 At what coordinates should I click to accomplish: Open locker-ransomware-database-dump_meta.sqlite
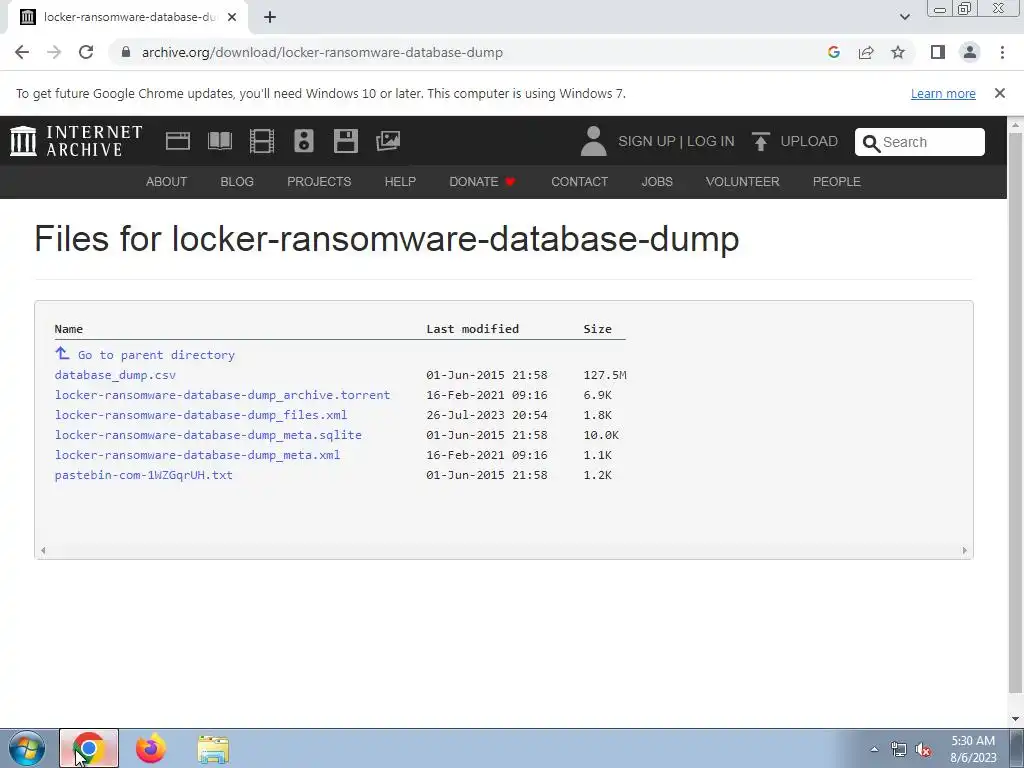[208, 435]
